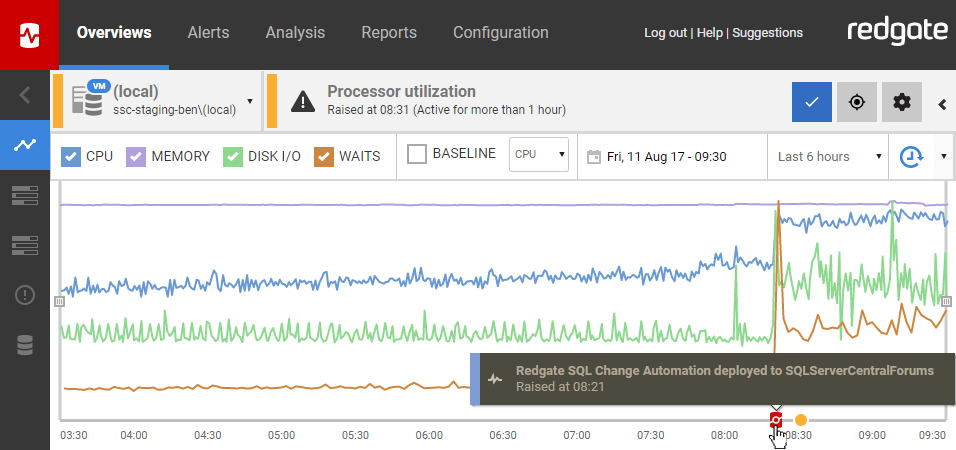Viewport: 956px width, 450px height.
Task: Click the 'Raised at 08:21' tooltip text
Action: point(560,387)
